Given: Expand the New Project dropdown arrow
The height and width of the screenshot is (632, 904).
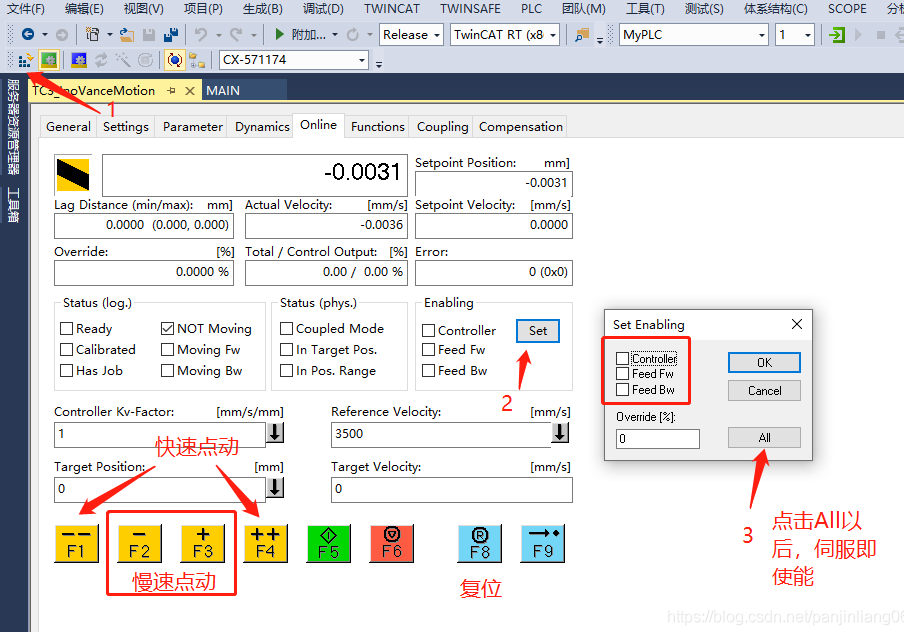Looking at the screenshot, I should (x=110, y=35).
